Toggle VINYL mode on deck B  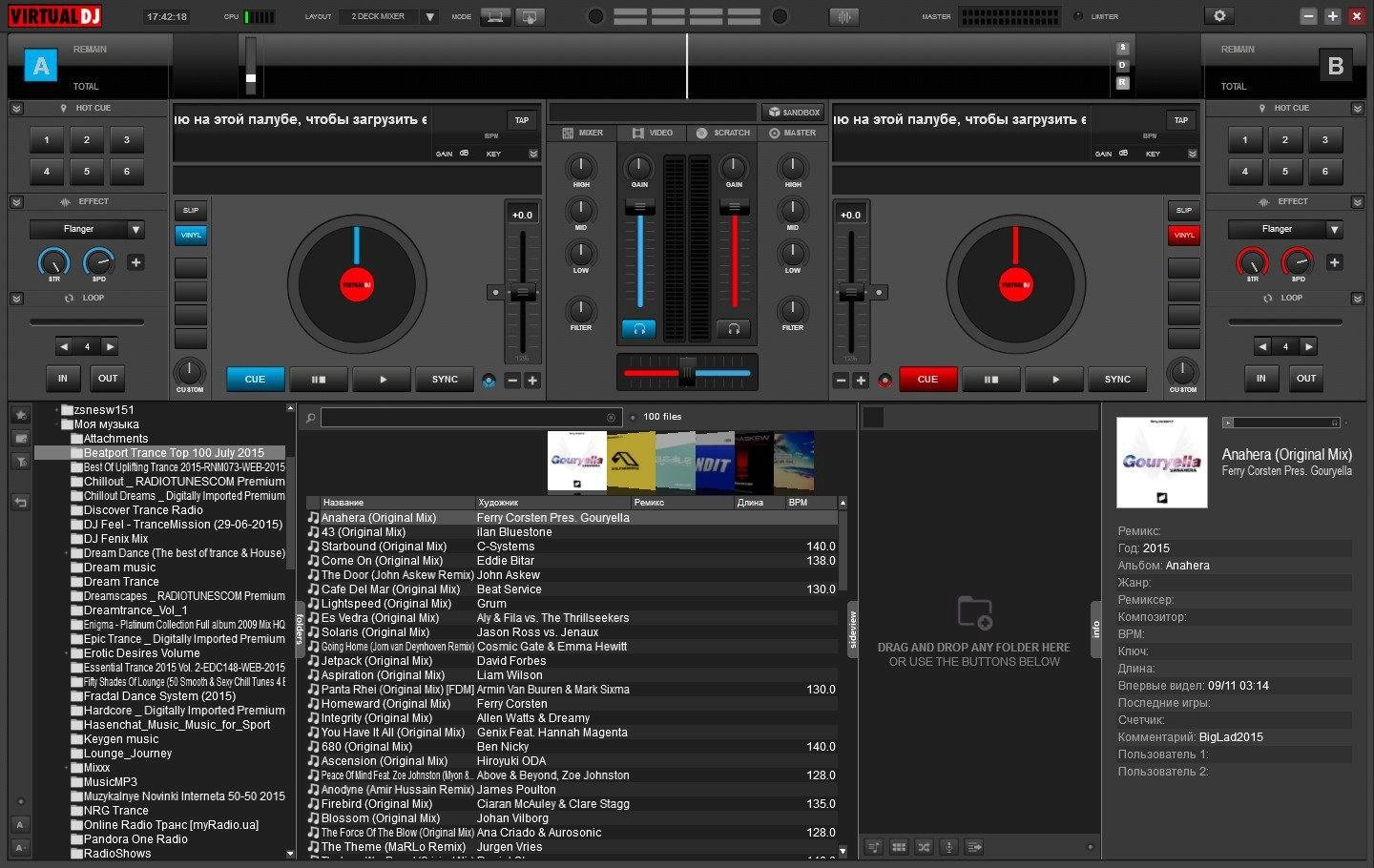click(x=1184, y=235)
